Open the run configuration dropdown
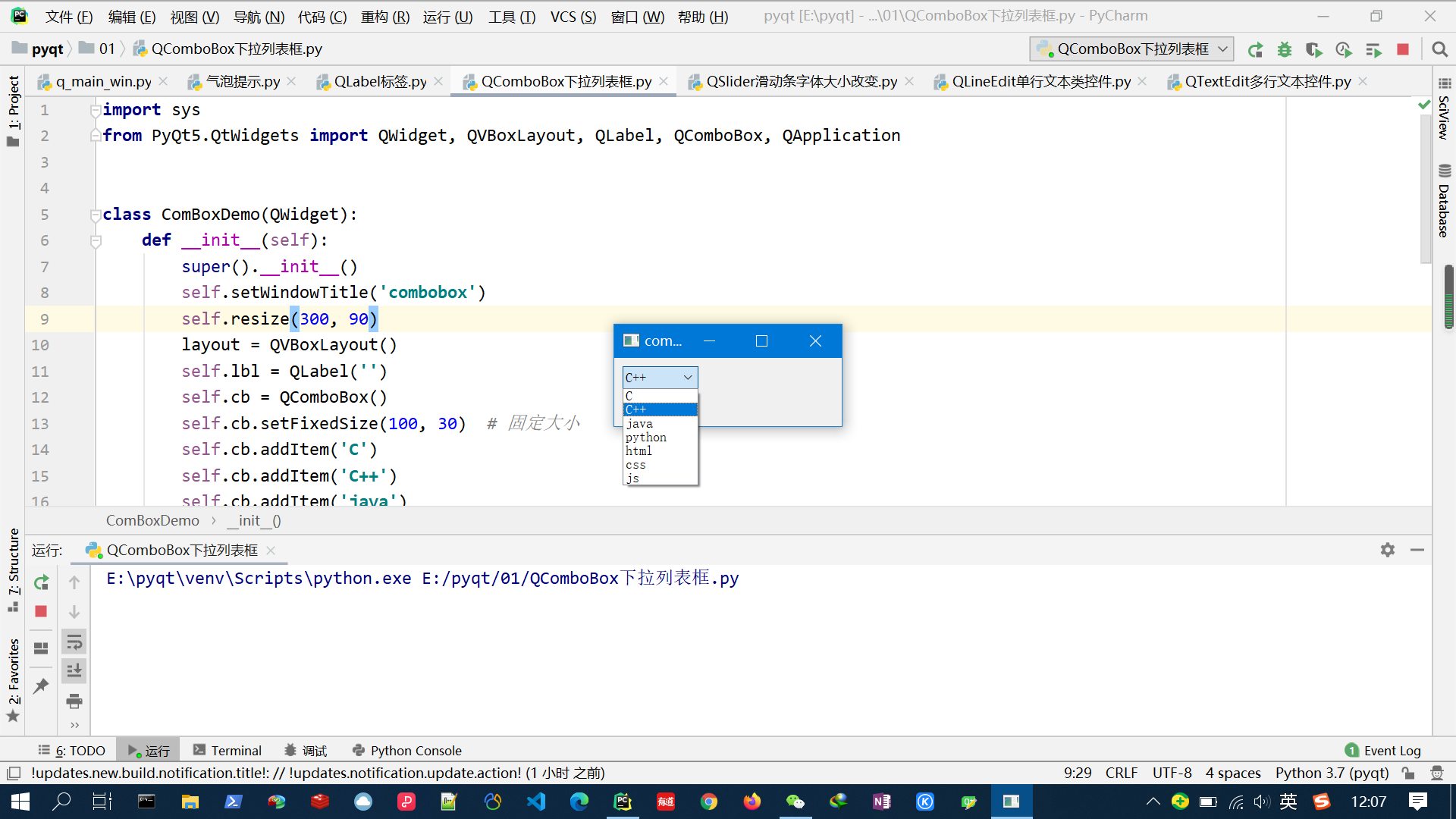The image size is (1456, 819). pos(1131,49)
